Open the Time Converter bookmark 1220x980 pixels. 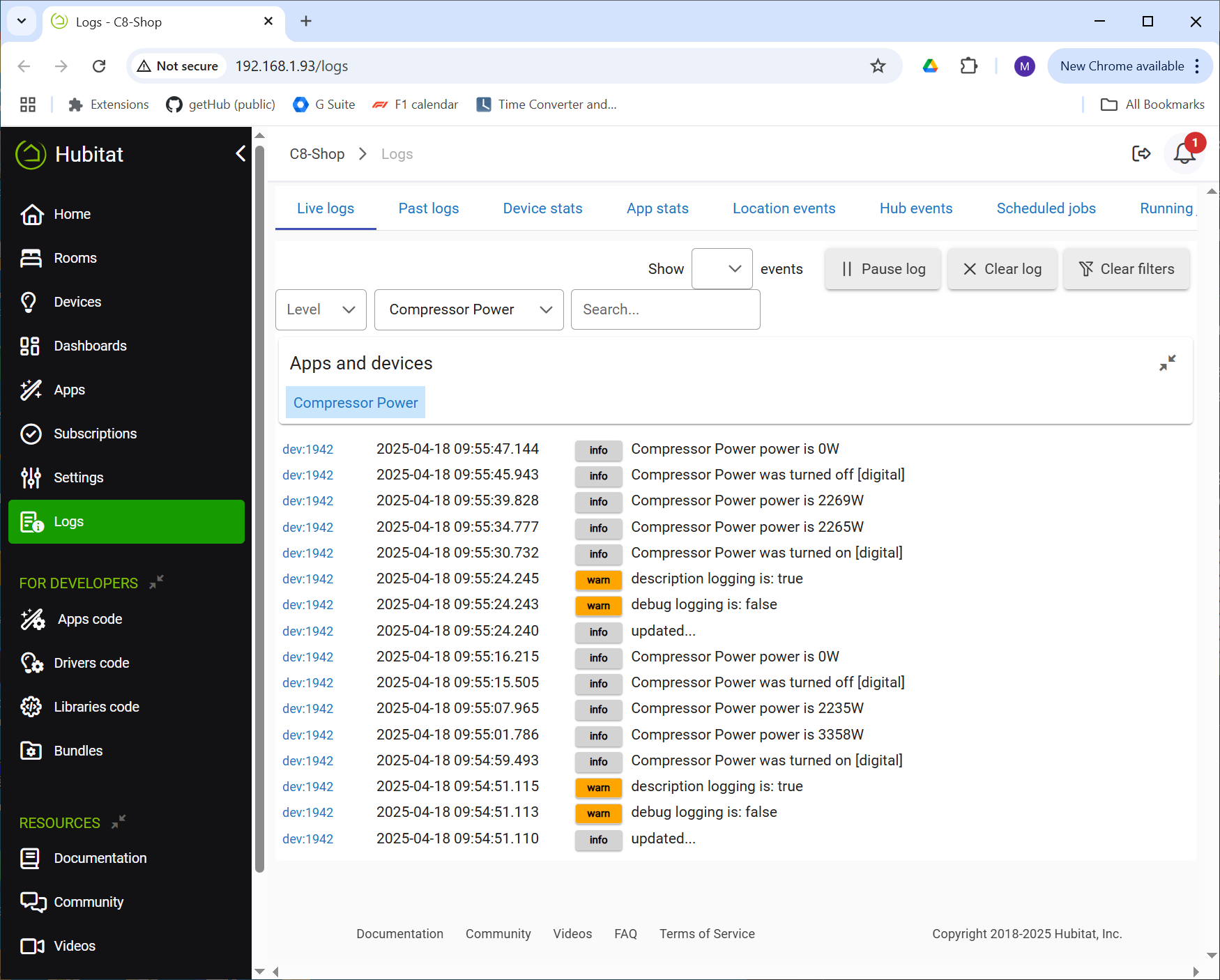point(547,105)
